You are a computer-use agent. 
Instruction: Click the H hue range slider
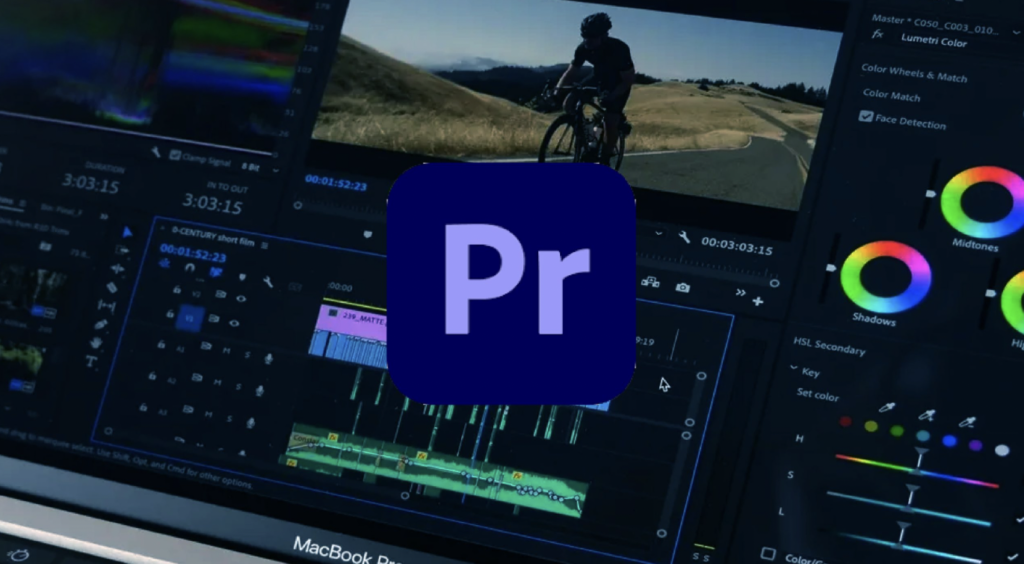coord(917,471)
